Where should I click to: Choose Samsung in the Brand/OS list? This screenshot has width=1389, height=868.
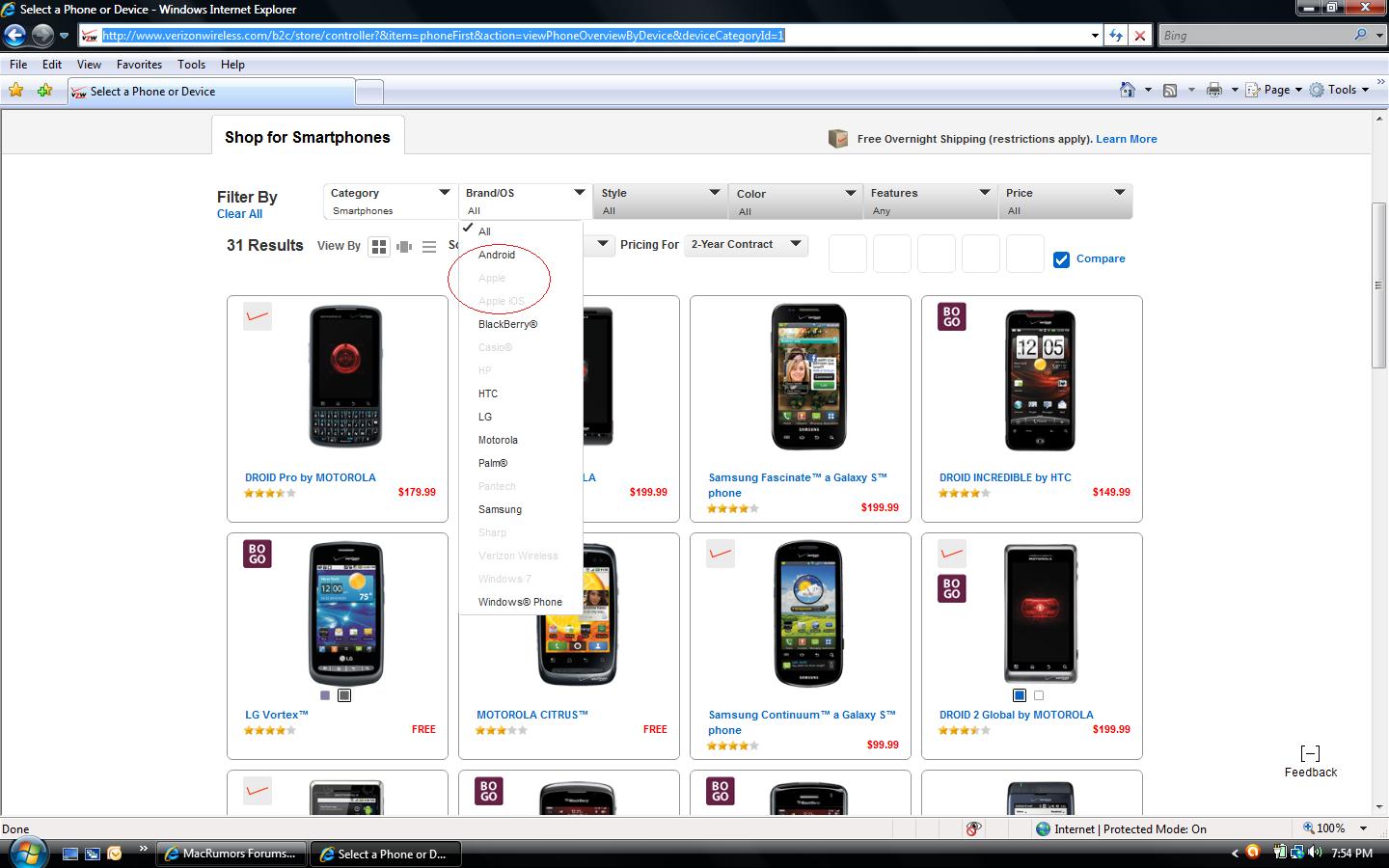coord(500,509)
